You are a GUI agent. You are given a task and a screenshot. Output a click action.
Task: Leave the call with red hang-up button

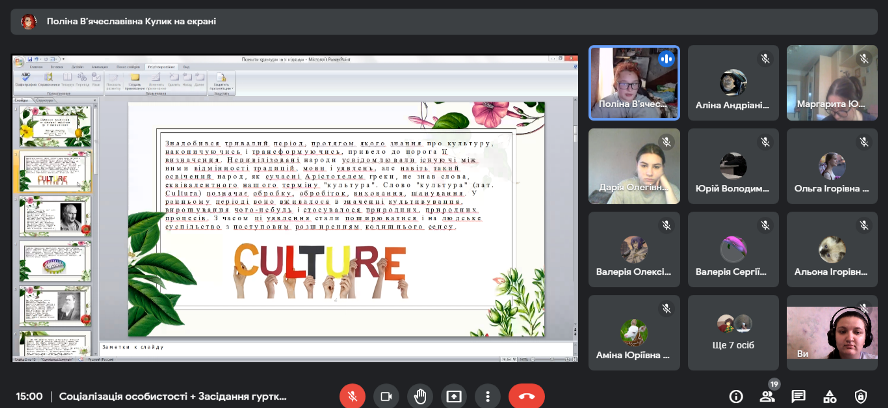527,396
